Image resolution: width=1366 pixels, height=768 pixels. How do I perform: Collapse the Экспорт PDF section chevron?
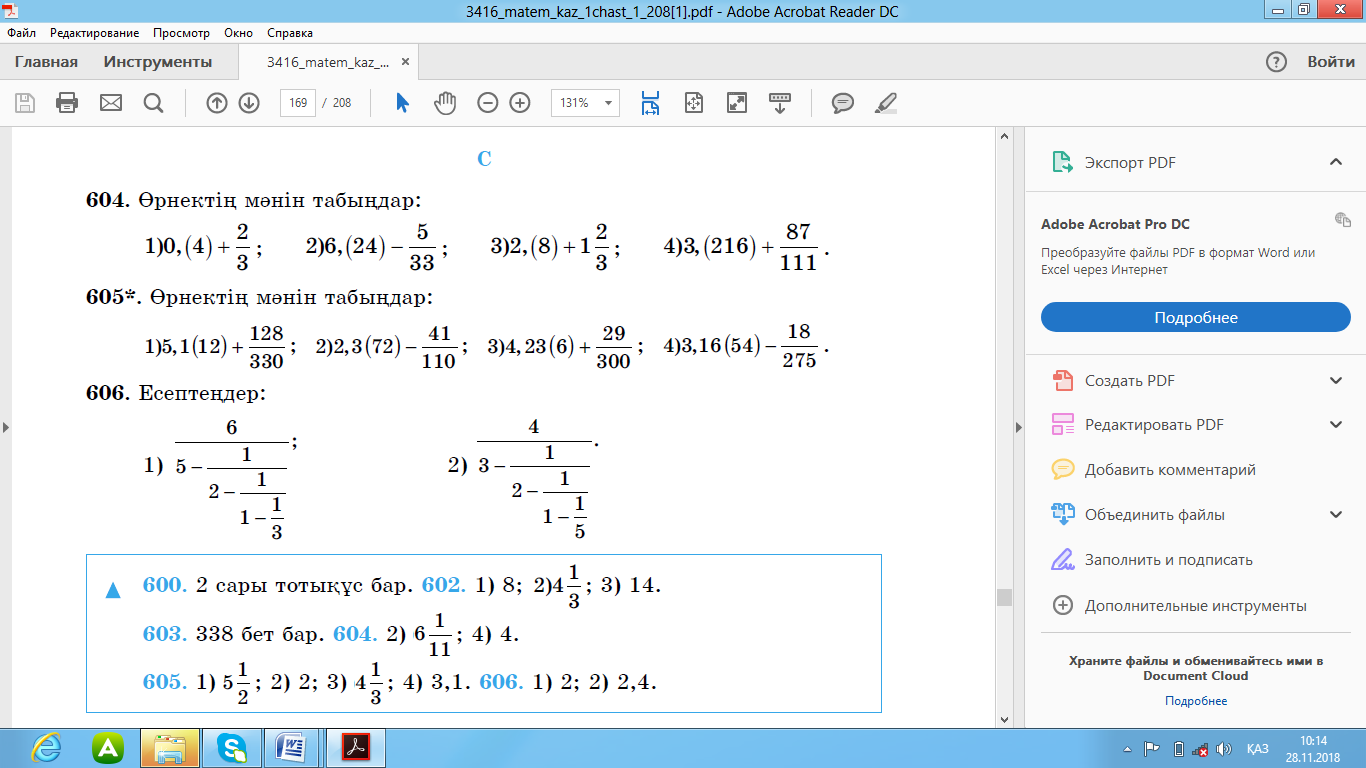click(1335, 162)
